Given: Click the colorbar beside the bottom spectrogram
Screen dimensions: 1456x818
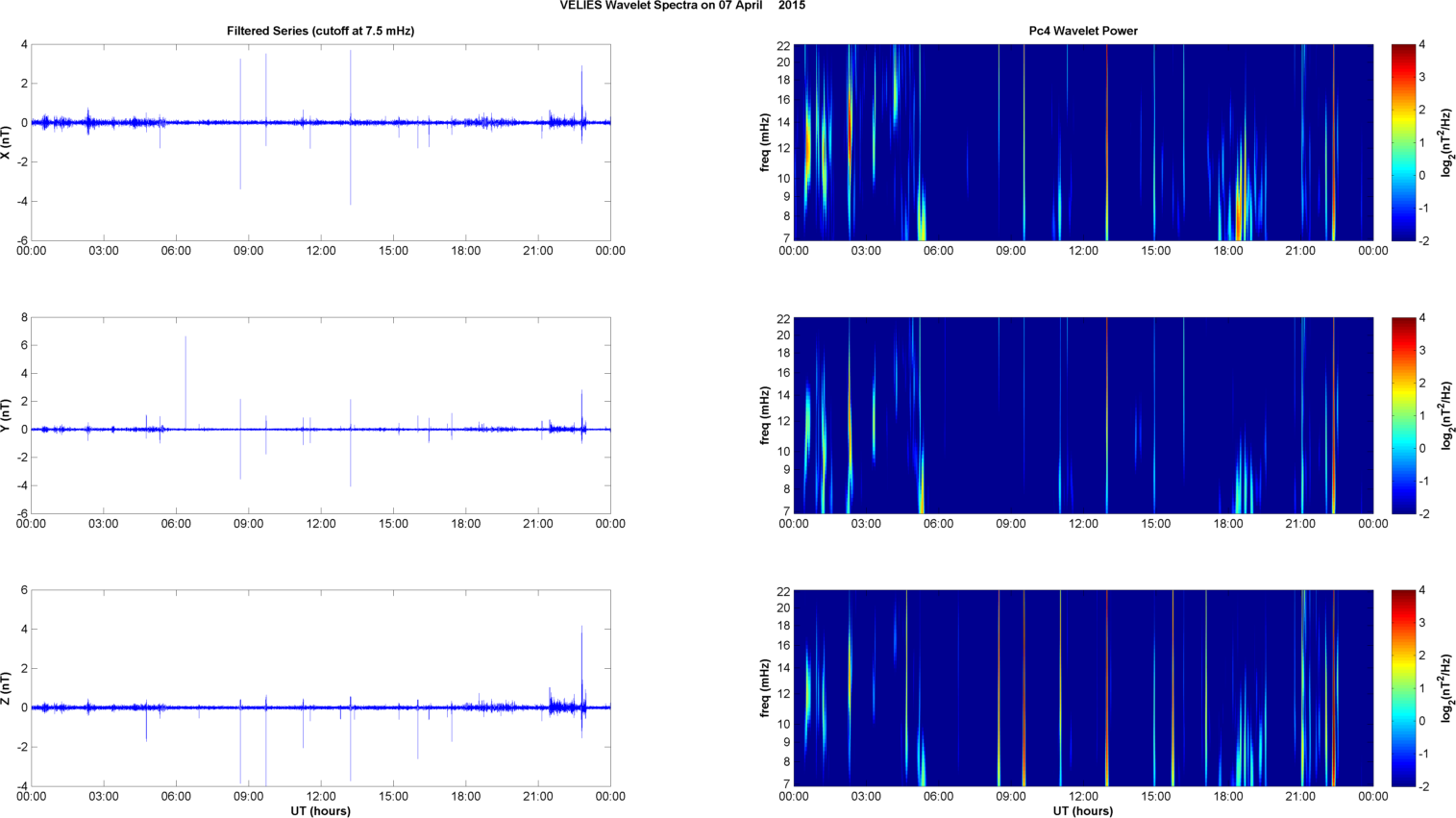Looking at the screenshot, I should pos(1403,688).
